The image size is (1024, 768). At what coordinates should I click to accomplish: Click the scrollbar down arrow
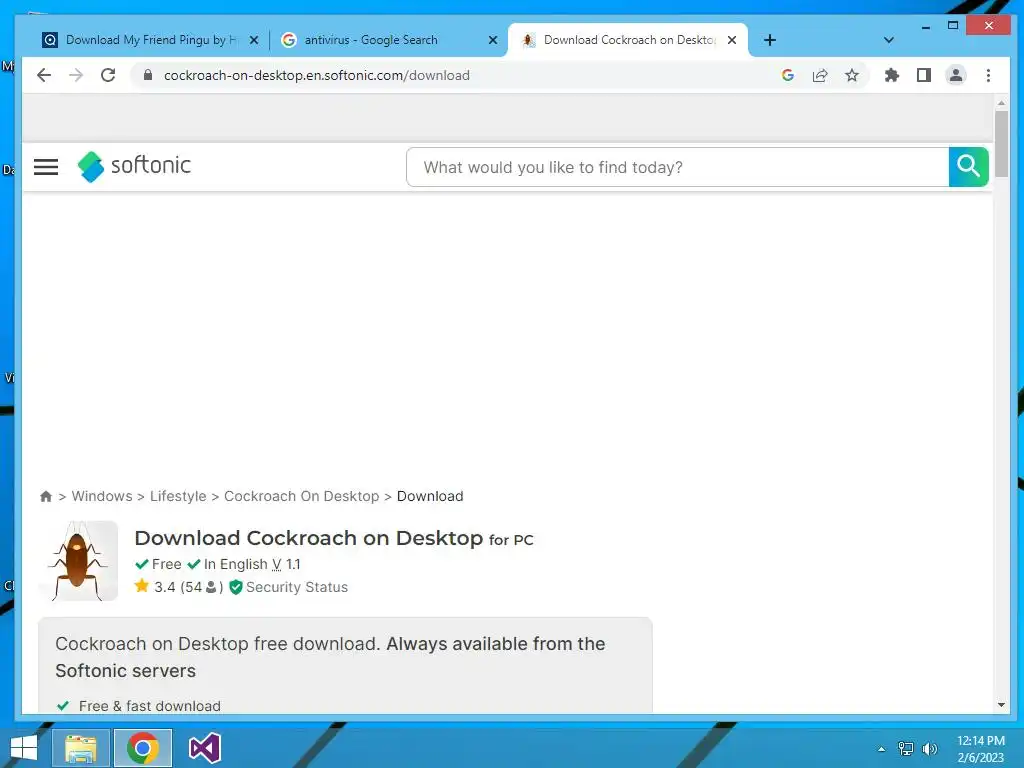click(1001, 705)
